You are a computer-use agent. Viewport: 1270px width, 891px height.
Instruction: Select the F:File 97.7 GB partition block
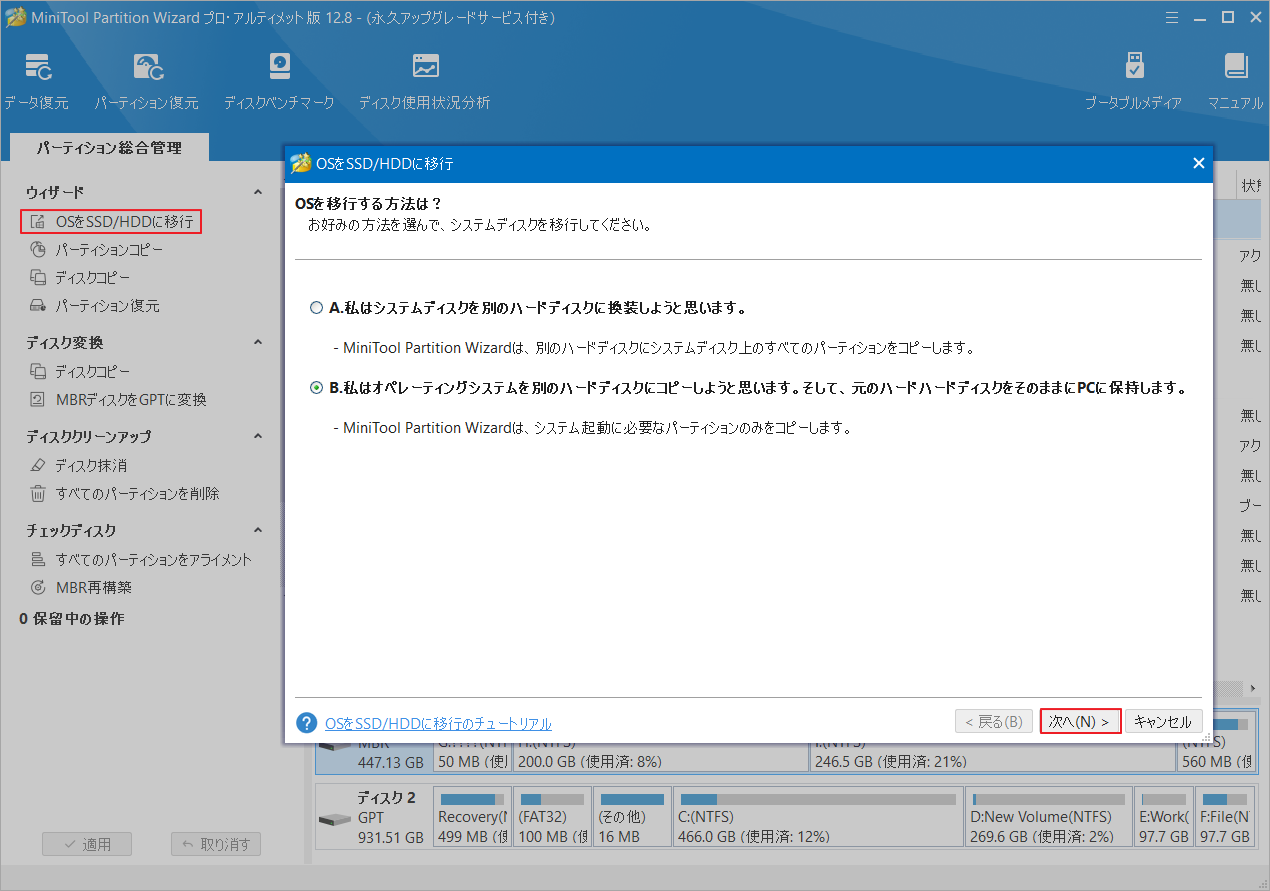click(1226, 818)
